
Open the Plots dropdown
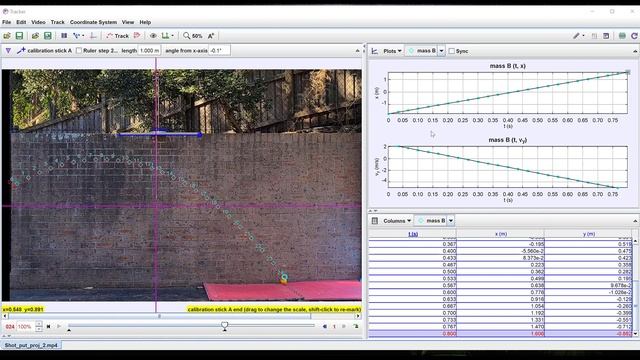coord(392,51)
